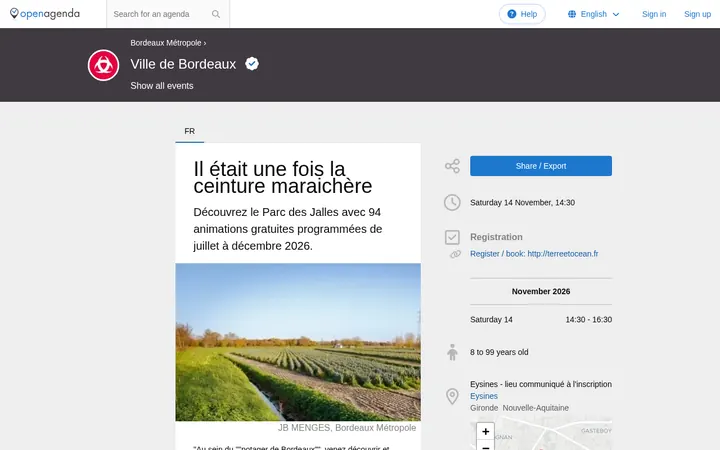Image resolution: width=720 pixels, height=450 pixels.
Task: Open the Register / book terreetocean.fr link
Action: point(534,254)
